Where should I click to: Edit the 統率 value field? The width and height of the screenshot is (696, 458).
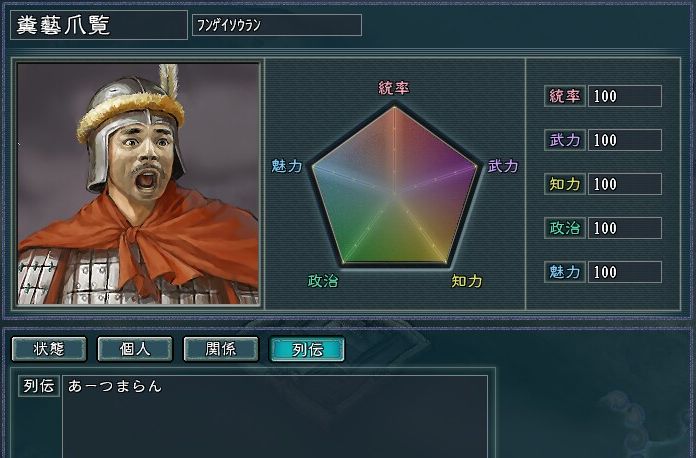click(x=625, y=96)
